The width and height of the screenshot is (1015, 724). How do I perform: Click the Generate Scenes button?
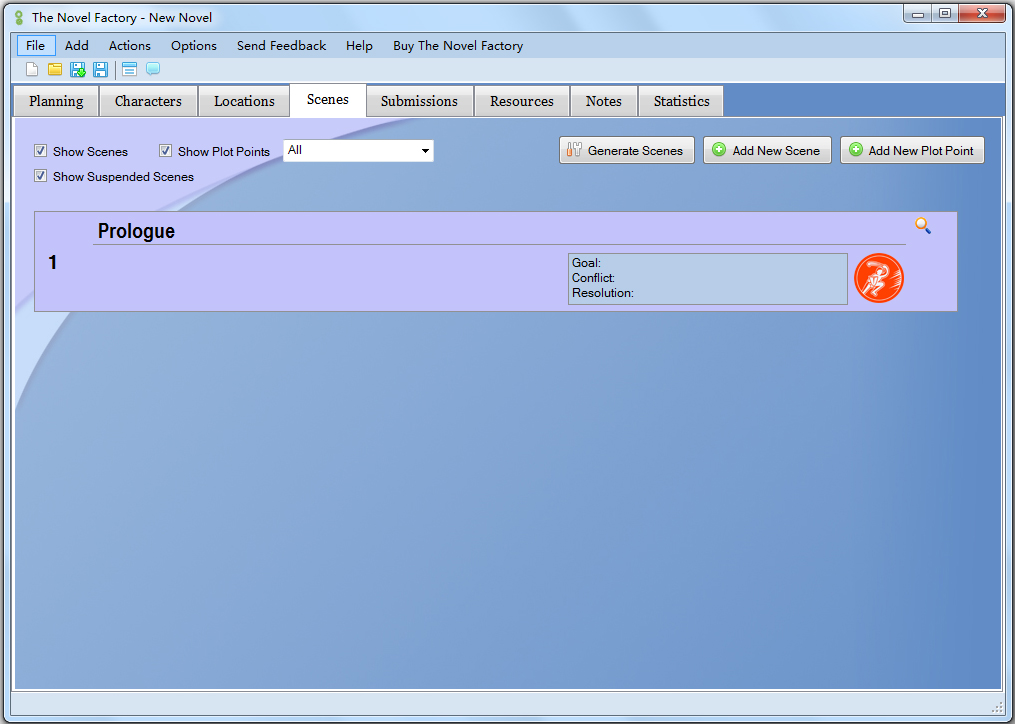pyautogui.click(x=627, y=150)
